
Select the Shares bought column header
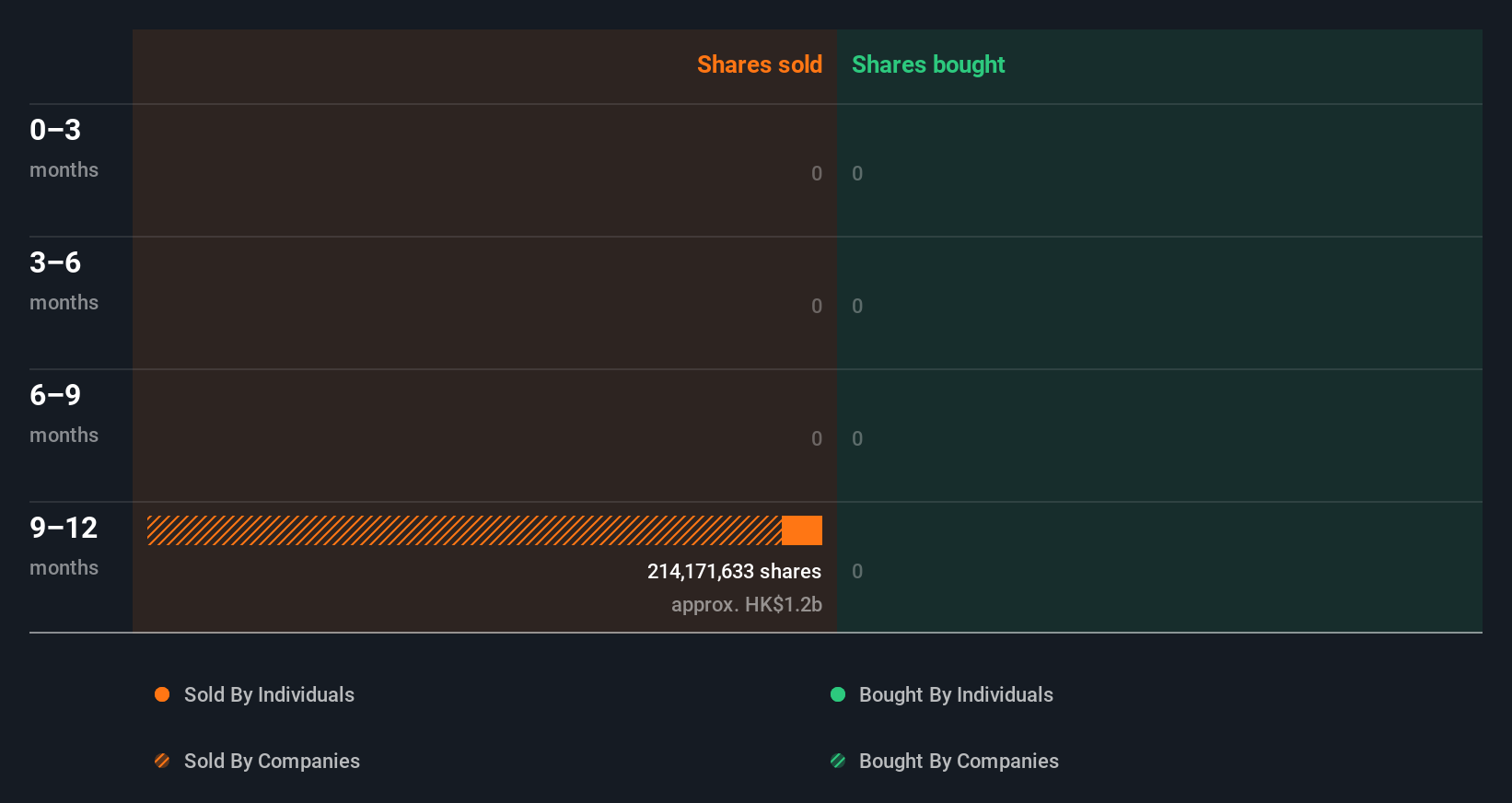click(928, 64)
